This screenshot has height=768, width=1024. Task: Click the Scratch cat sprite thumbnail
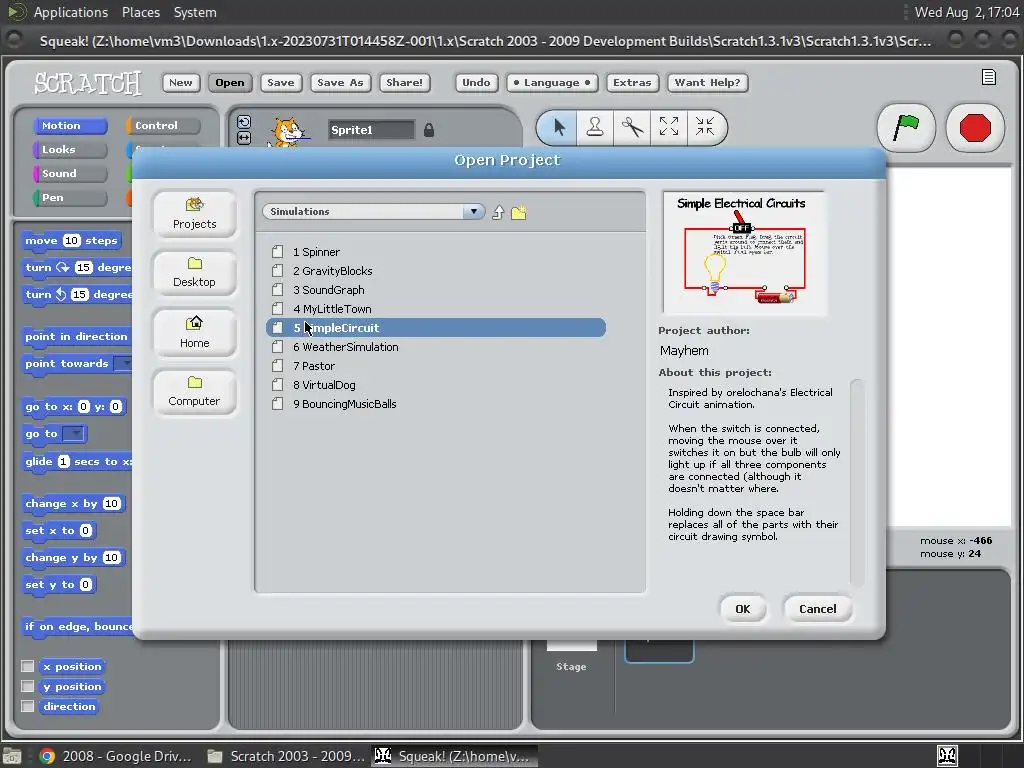pyautogui.click(x=288, y=131)
